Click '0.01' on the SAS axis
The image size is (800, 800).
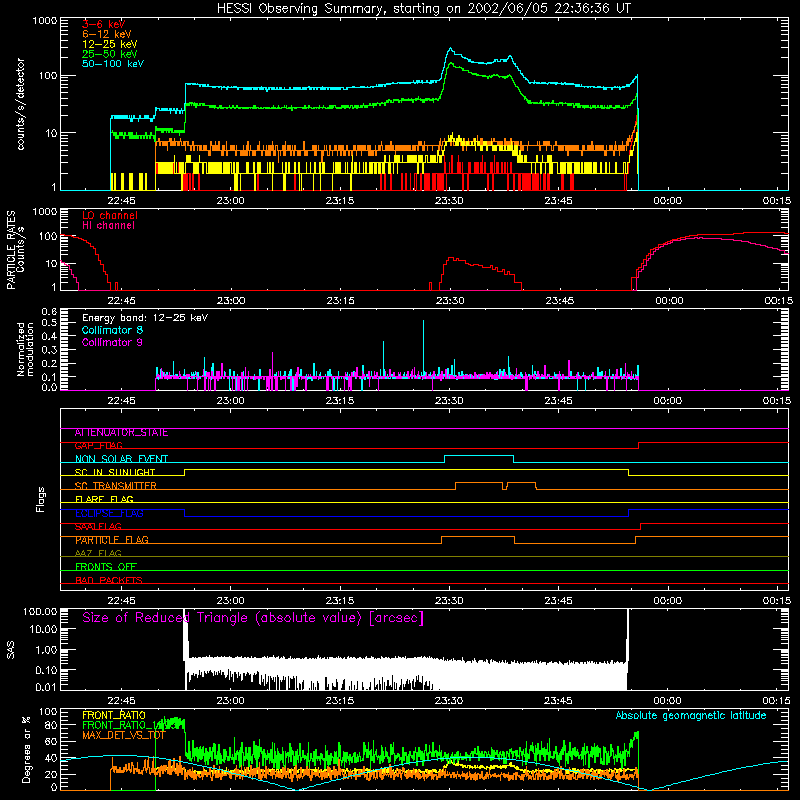coord(46,687)
